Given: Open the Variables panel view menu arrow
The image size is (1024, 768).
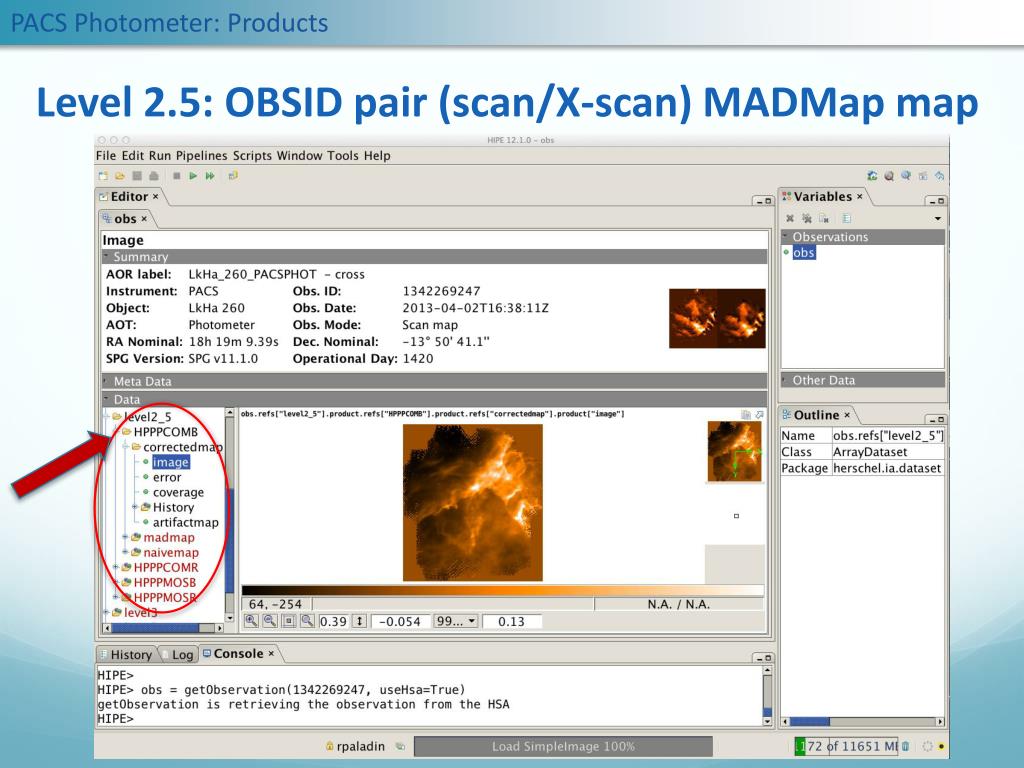Looking at the screenshot, I should click(937, 217).
